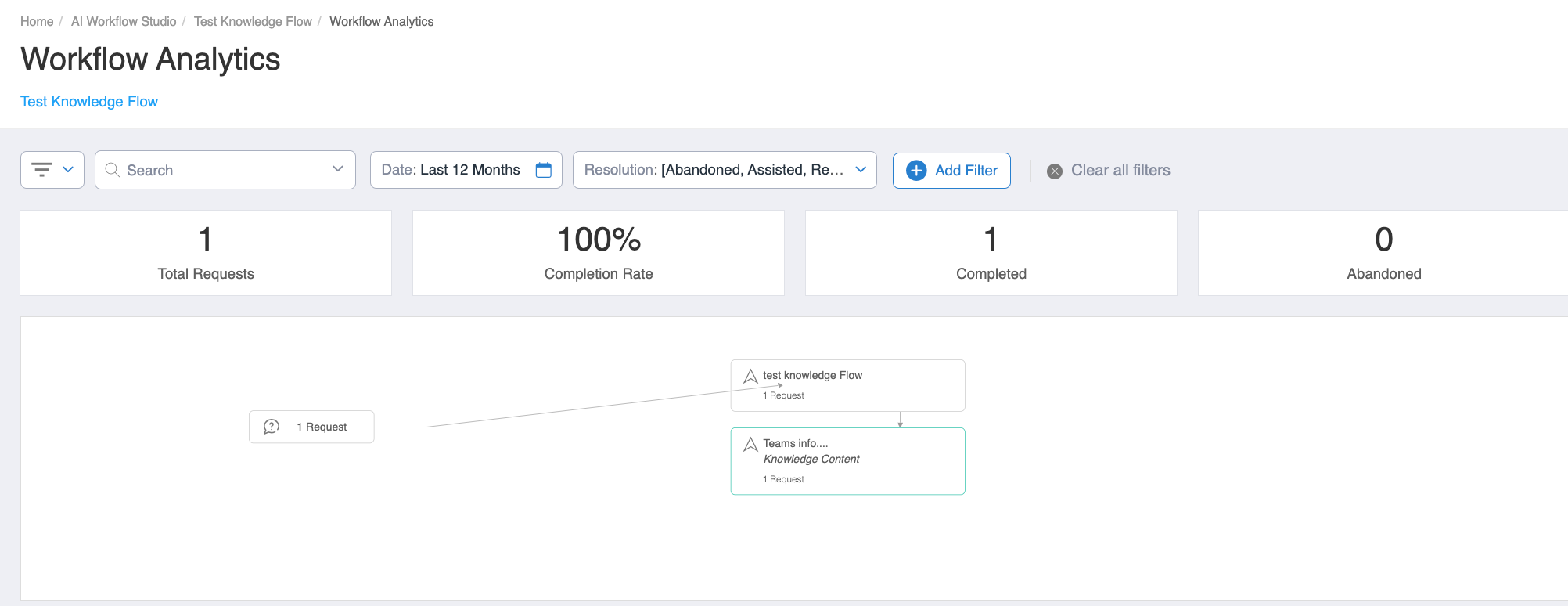Click Clear all filters
Viewport: 1568px width, 606px height.
click(x=1120, y=171)
